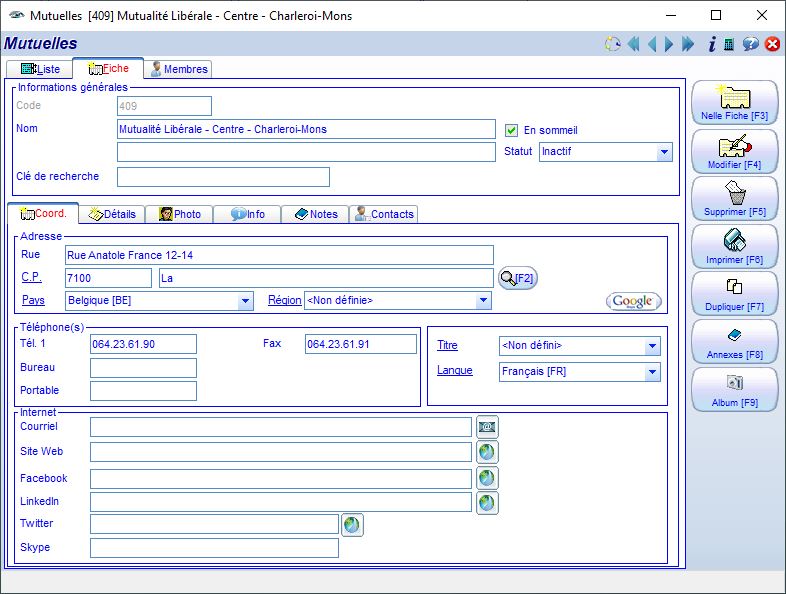Create a new record with Nelle Fiche [F3]
This screenshot has height=594, width=786.
click(734, 103)
